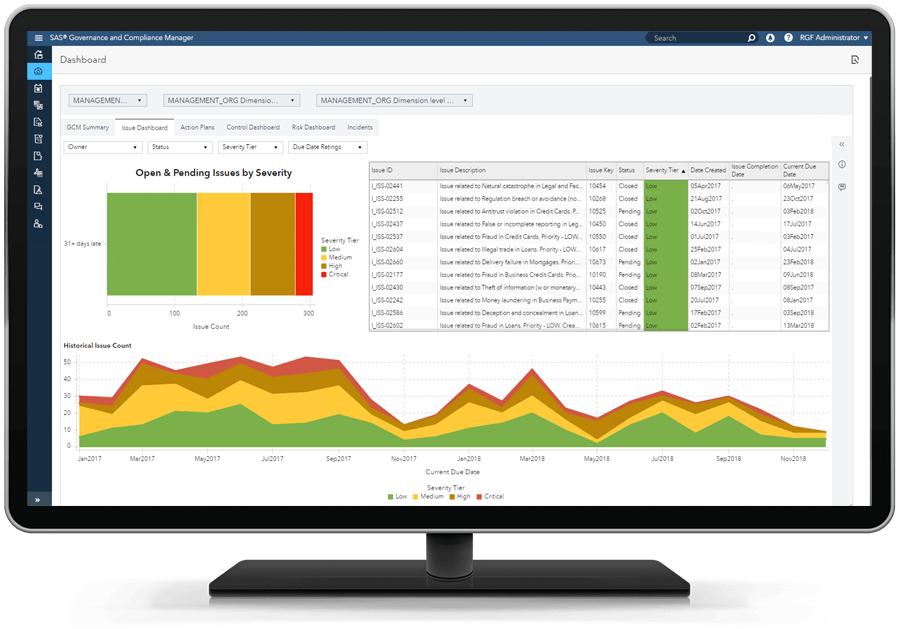900x629 pixels.
Task: Click the red Critical segment of severity bar
Action: pyautogui.click(x=304, y=244)
